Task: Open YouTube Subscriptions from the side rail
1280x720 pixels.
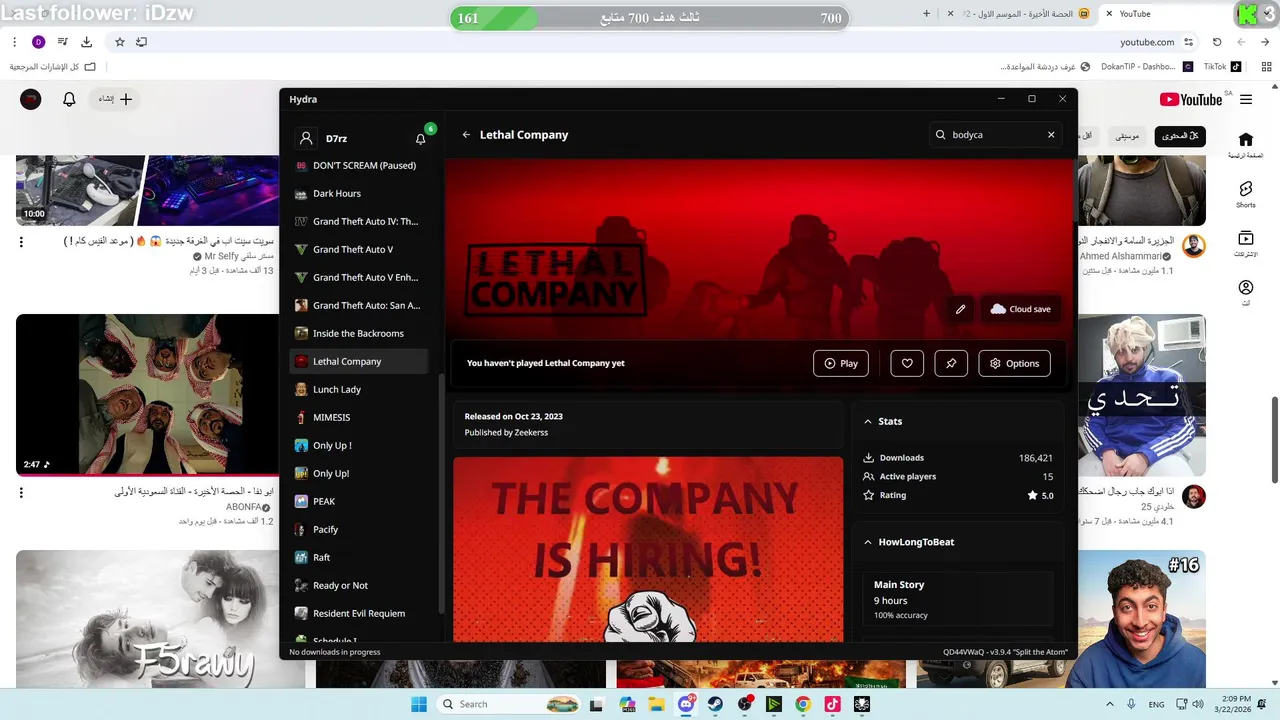Action: (x=1245, y=243)
